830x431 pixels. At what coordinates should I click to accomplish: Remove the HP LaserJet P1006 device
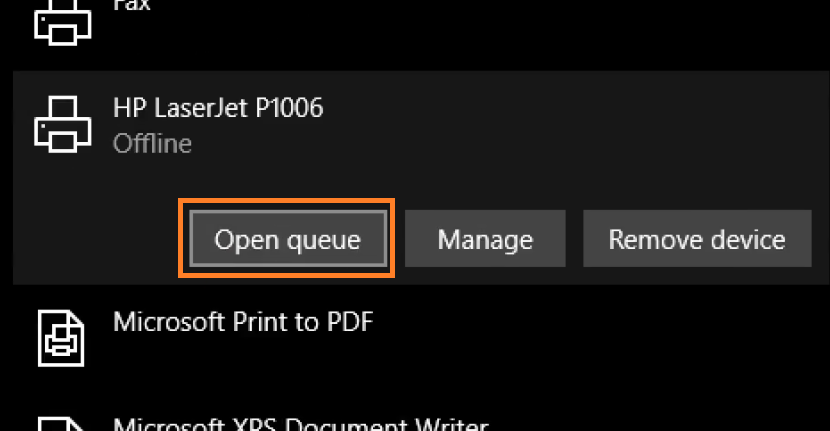(697, 240)
